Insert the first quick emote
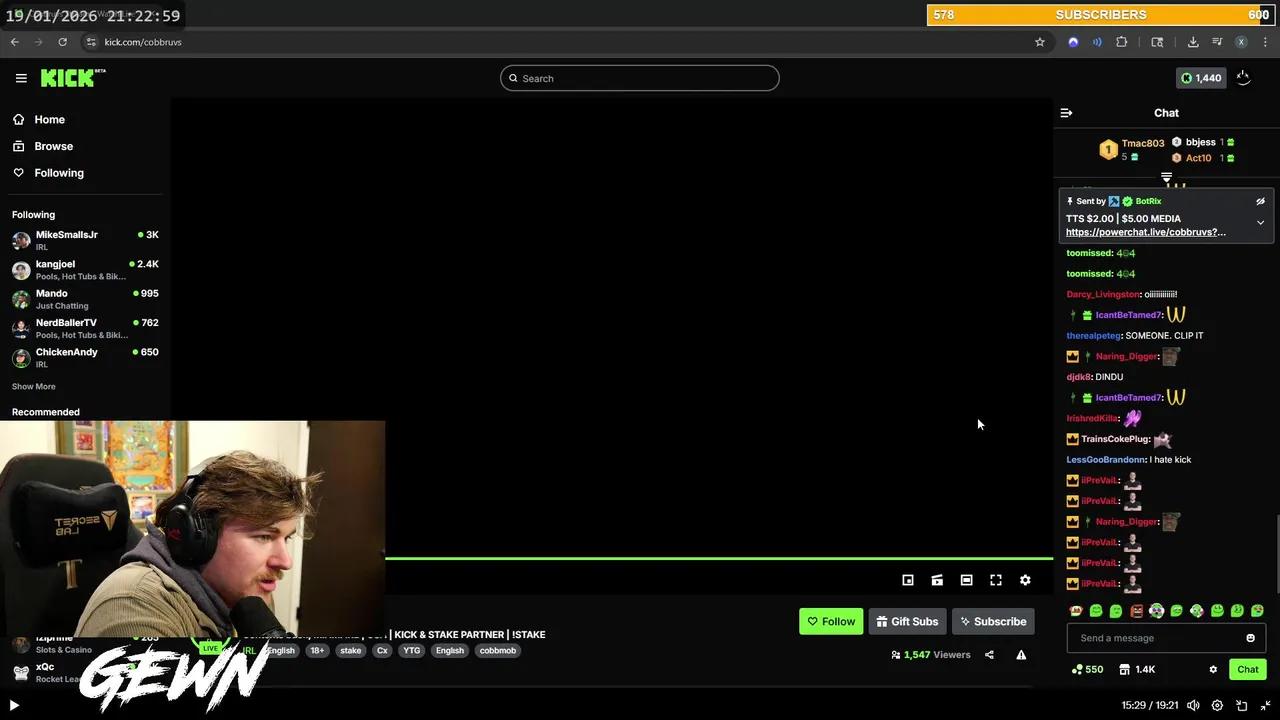This screenshot has height=720, width=1280. coord(1076,611)
